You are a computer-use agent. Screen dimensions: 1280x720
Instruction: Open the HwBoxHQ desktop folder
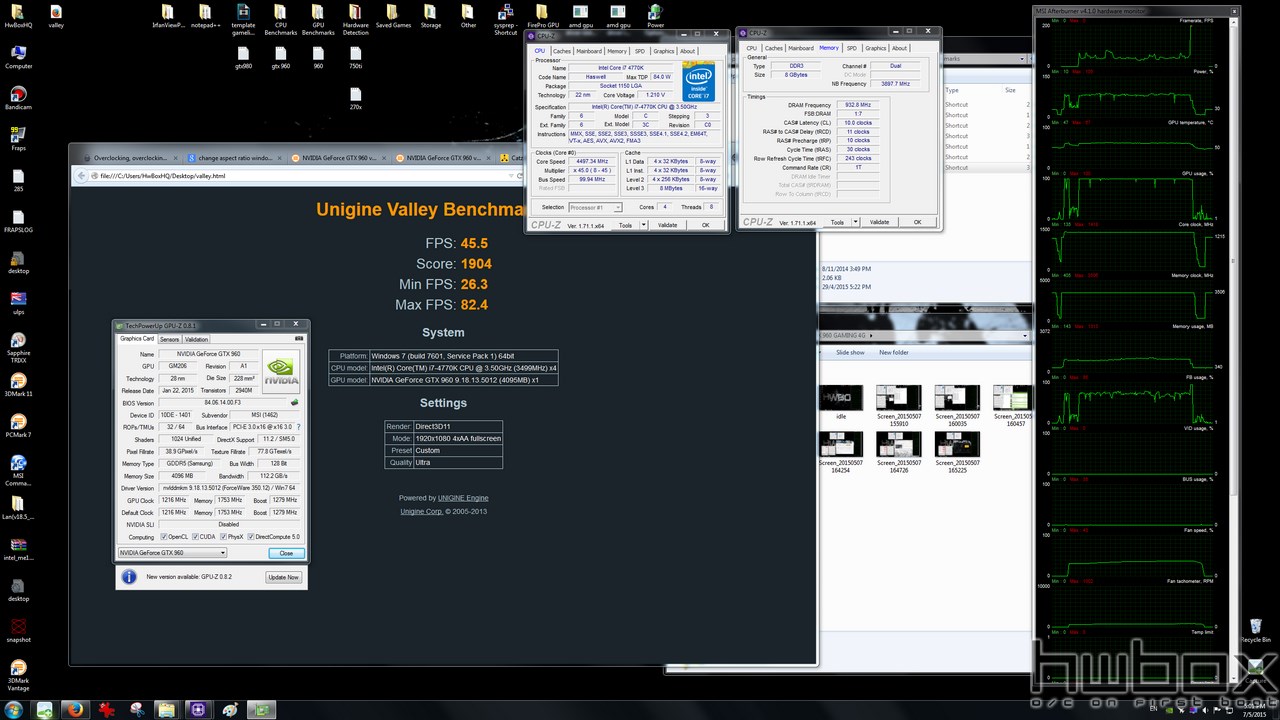[x=18, y=16]
